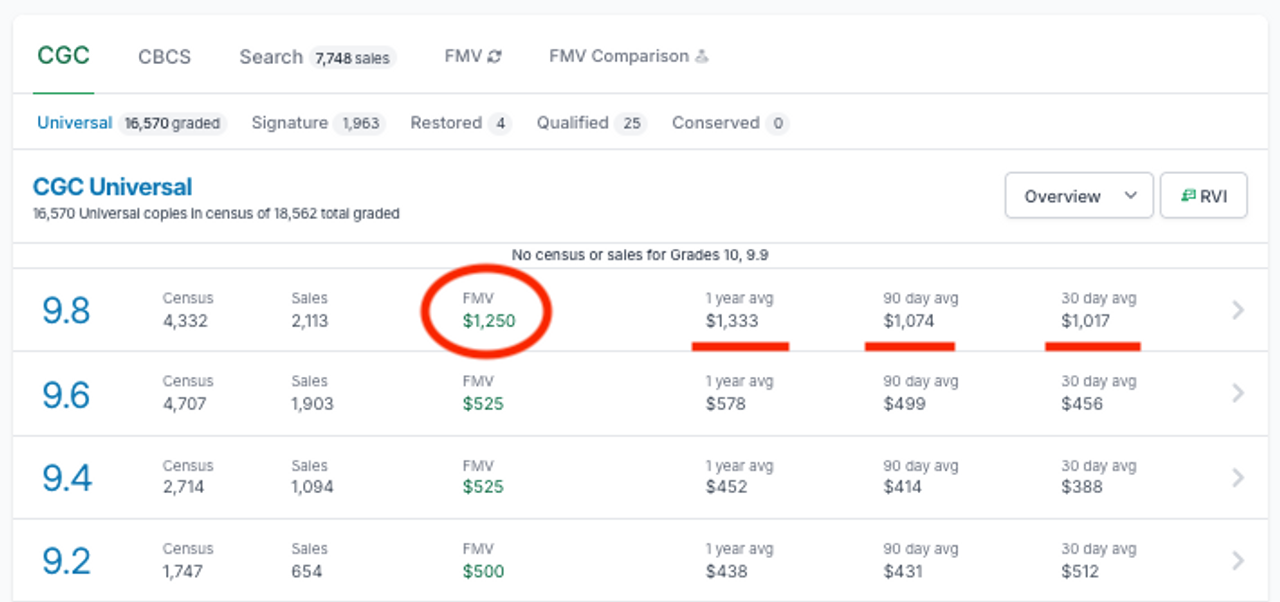
Task: Select the Signature 1,963 sub-tab
Action: pos(315,123)
